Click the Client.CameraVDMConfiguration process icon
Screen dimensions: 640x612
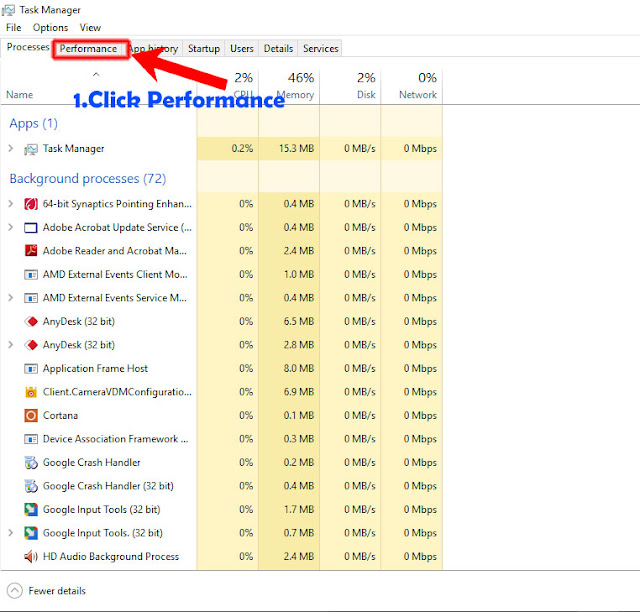click(31, 392)
